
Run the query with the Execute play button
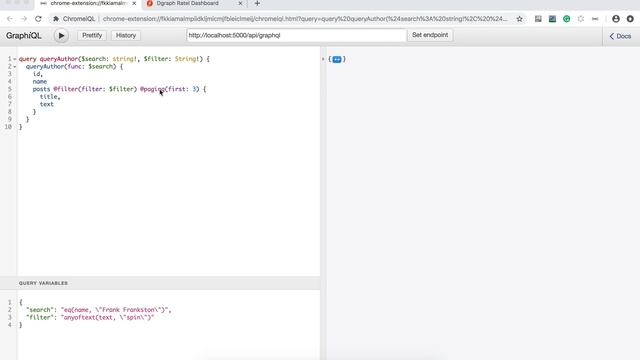pyautogui.click(x=61, y=36)
